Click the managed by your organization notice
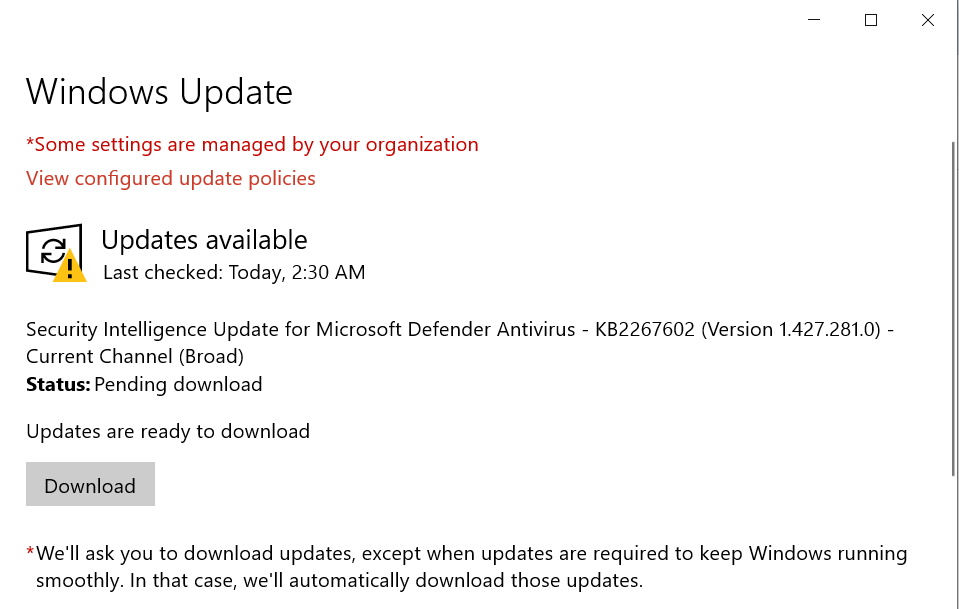The image size is (959, 609). point(252,144)
